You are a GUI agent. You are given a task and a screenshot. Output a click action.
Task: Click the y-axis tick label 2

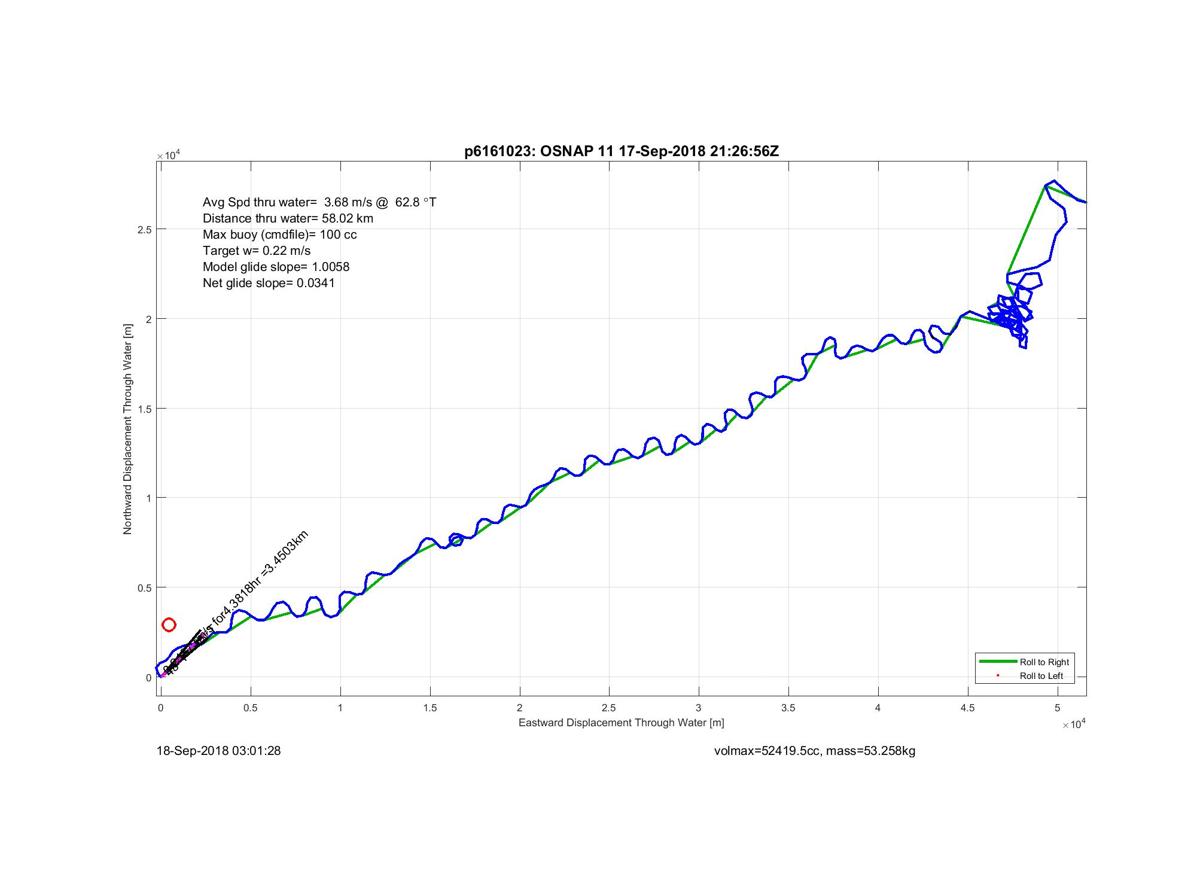point(148,319)
